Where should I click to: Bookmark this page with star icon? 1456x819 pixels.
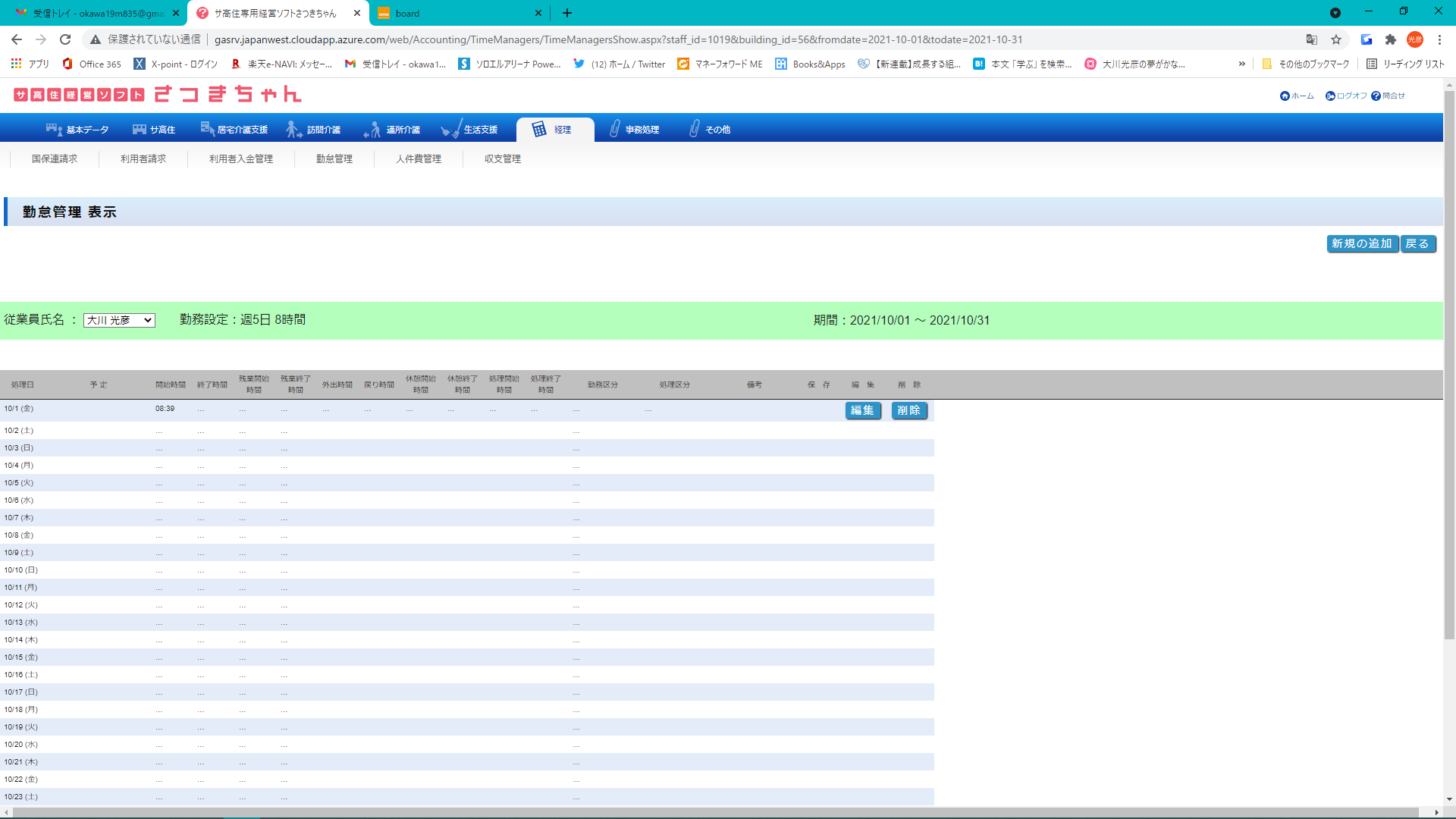click(x=1336, y=39)
